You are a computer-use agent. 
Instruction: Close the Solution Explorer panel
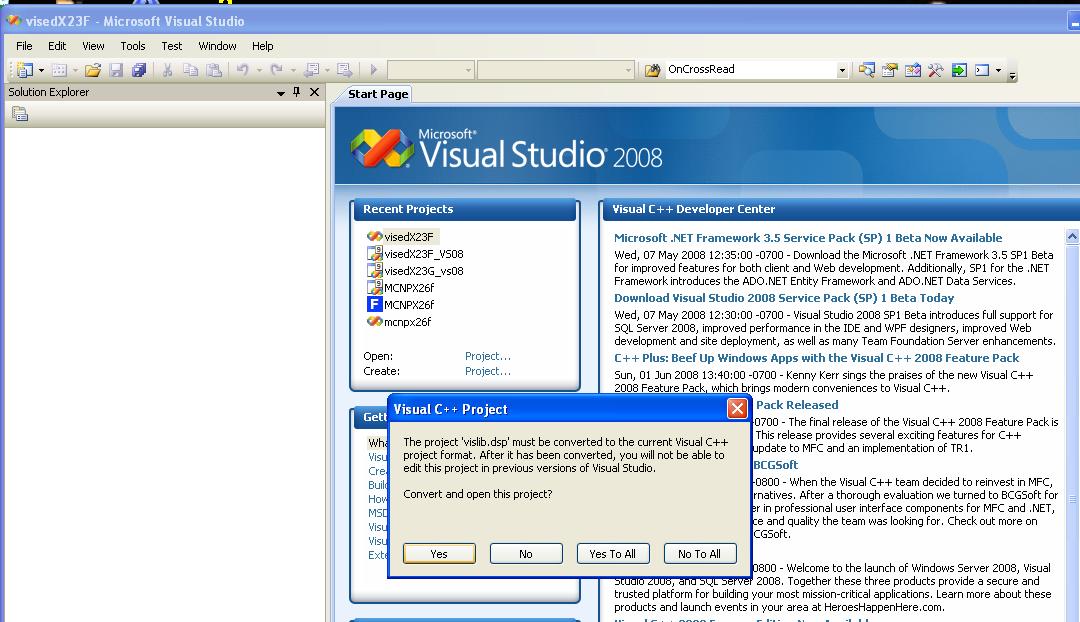coord(315,92)
